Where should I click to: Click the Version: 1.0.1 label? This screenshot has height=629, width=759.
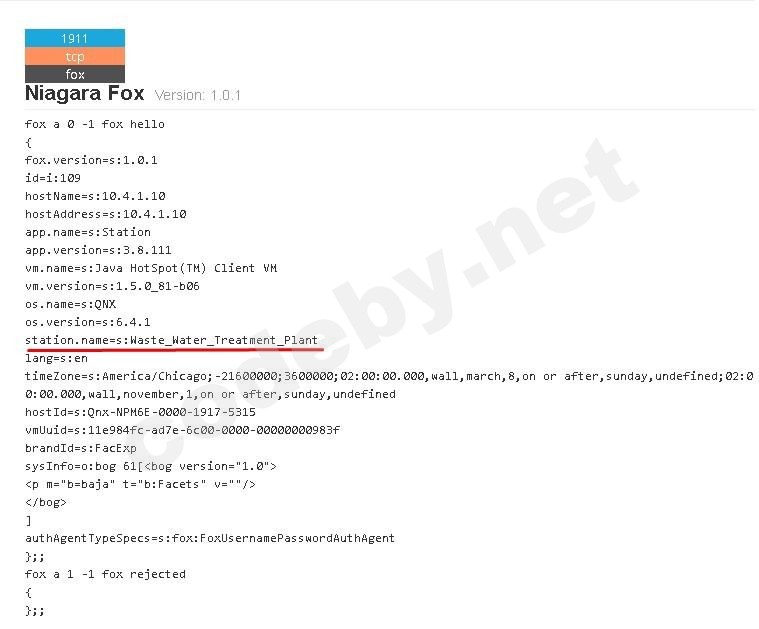(197, 95)
